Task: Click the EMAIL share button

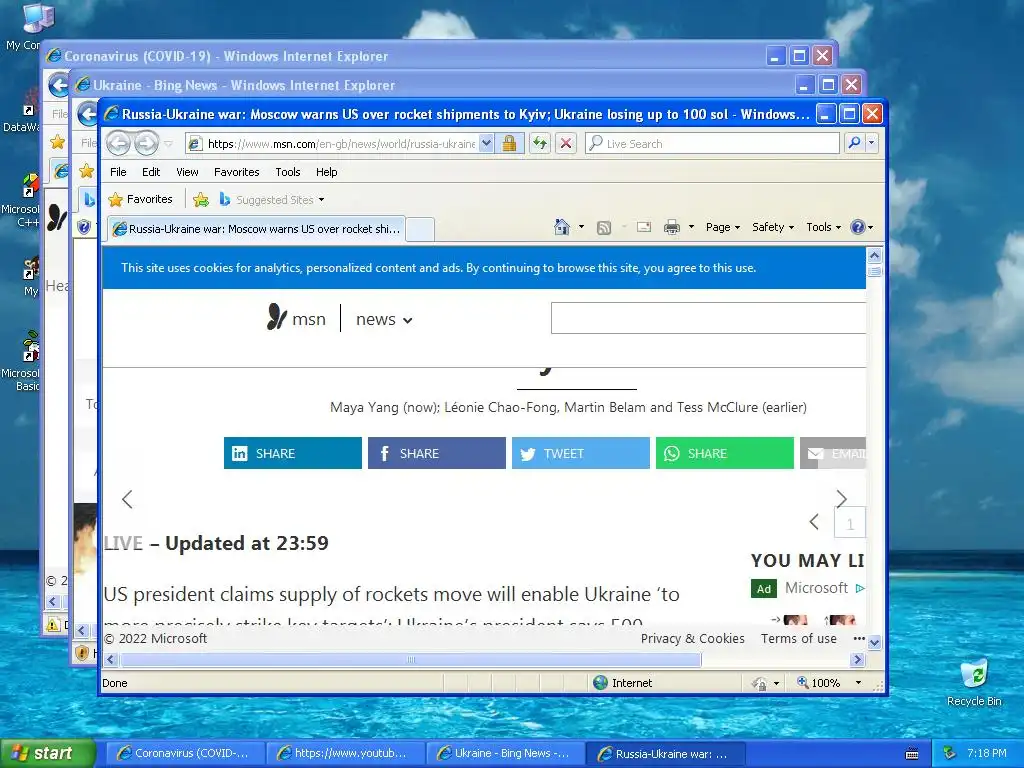Action: click(833, 453)
